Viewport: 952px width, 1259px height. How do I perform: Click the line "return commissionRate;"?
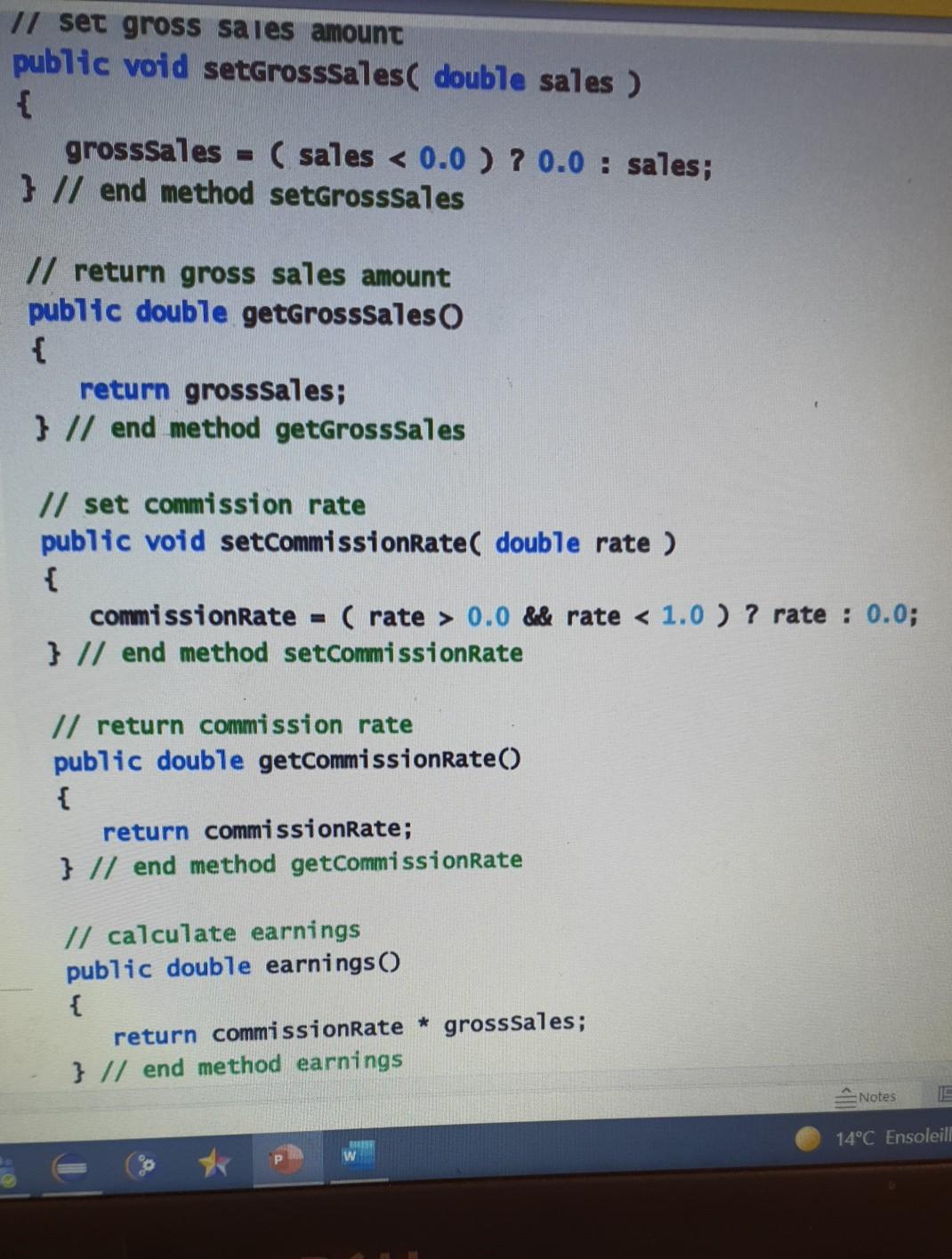pos(258,830)
